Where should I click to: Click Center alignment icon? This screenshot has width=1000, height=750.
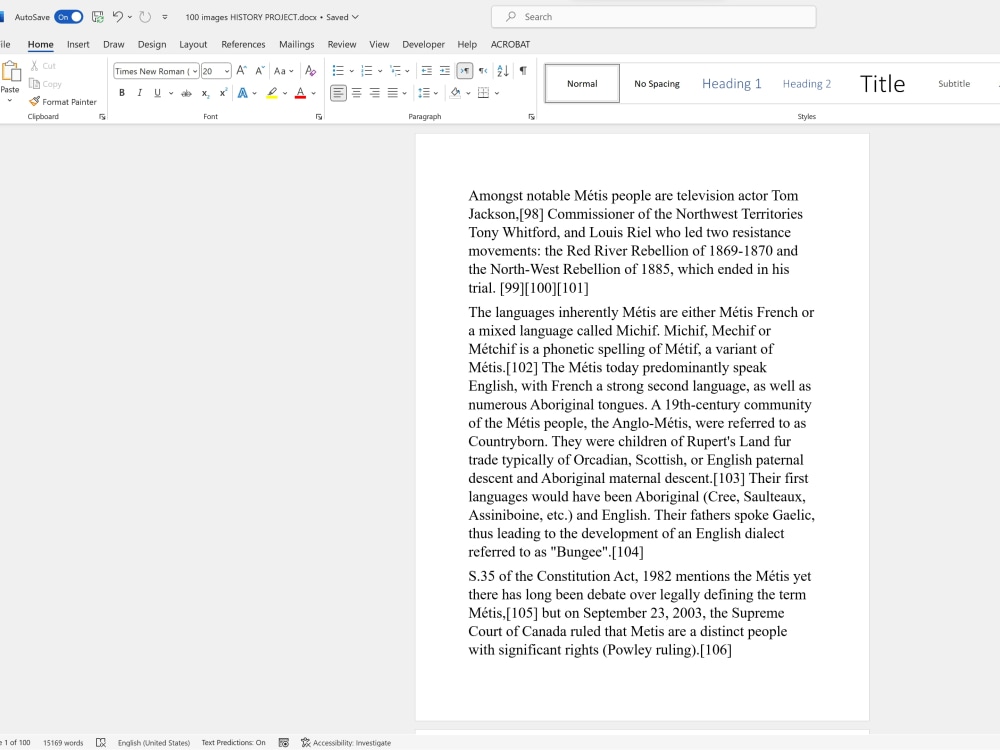(x=357, y=93)
